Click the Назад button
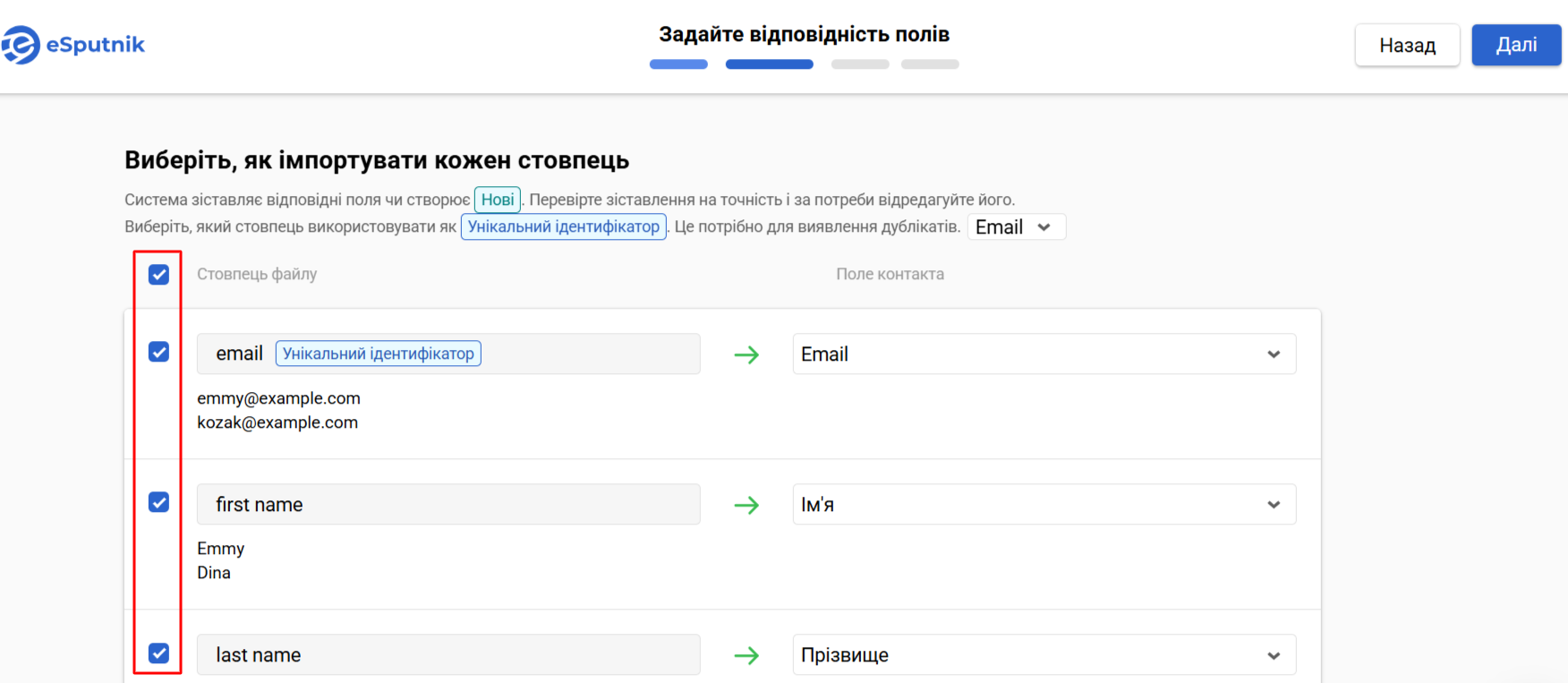Screen dimensions: 1568x683 point(1407,45)
